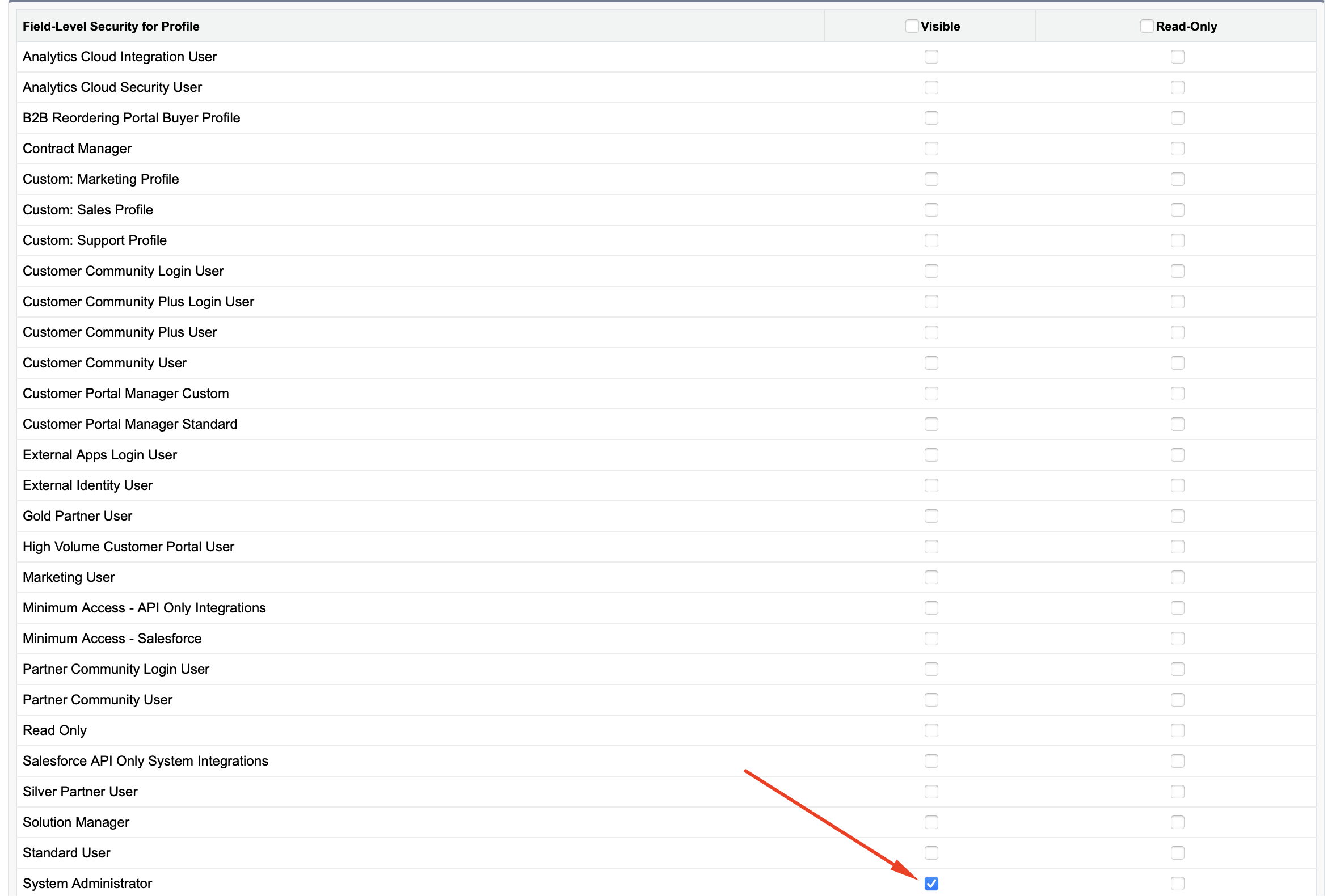Enable Read-Only for Minimum Access - Salesforce
Screen dimensions: 1332x896
click(1178, 639)
